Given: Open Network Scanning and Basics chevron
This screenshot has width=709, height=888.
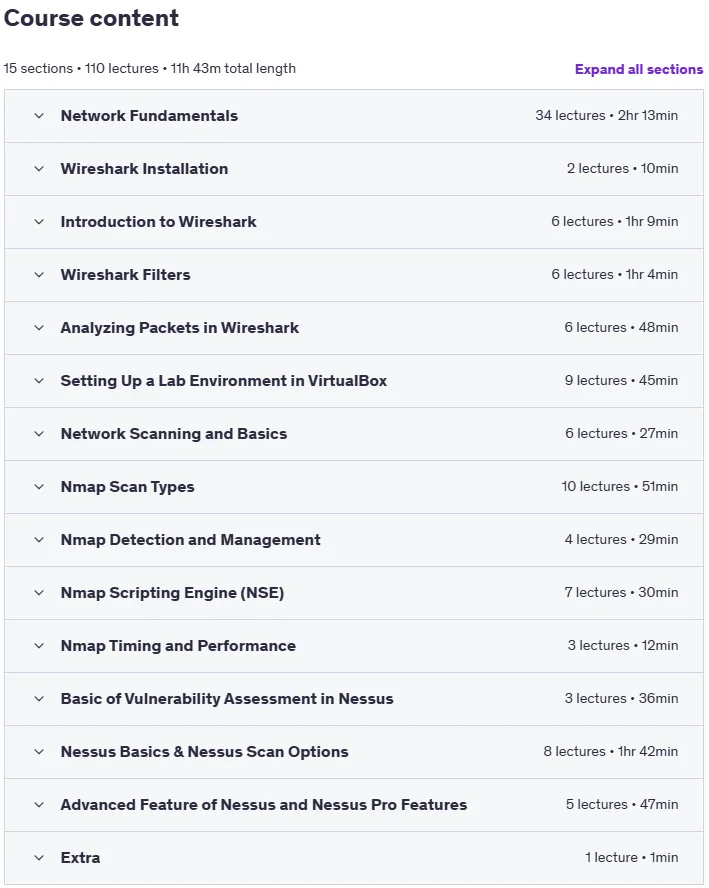Looking at the screenshot, I should pos(39,434).
